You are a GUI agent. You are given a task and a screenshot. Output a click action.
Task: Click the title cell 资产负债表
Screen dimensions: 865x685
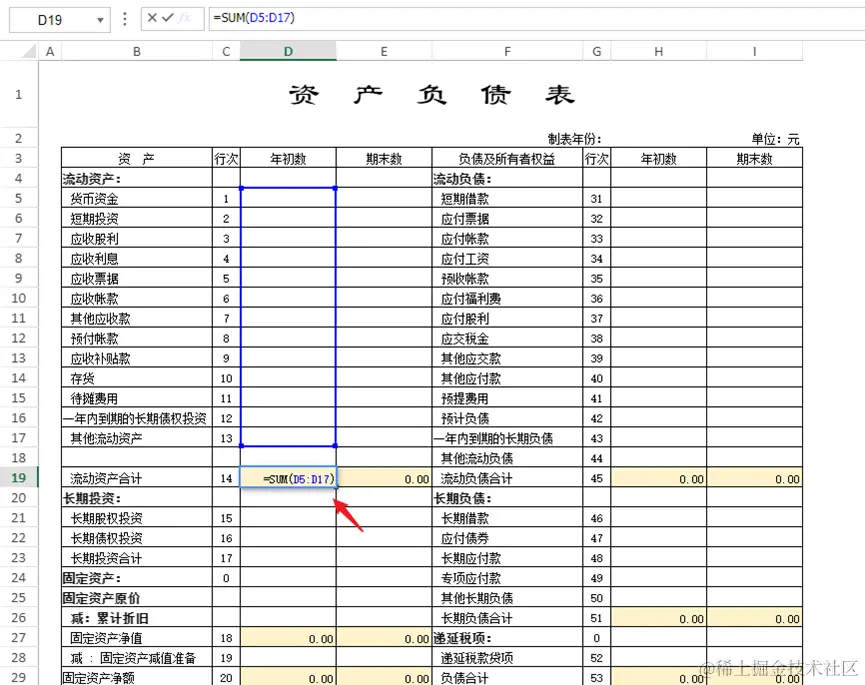point(432,94)
